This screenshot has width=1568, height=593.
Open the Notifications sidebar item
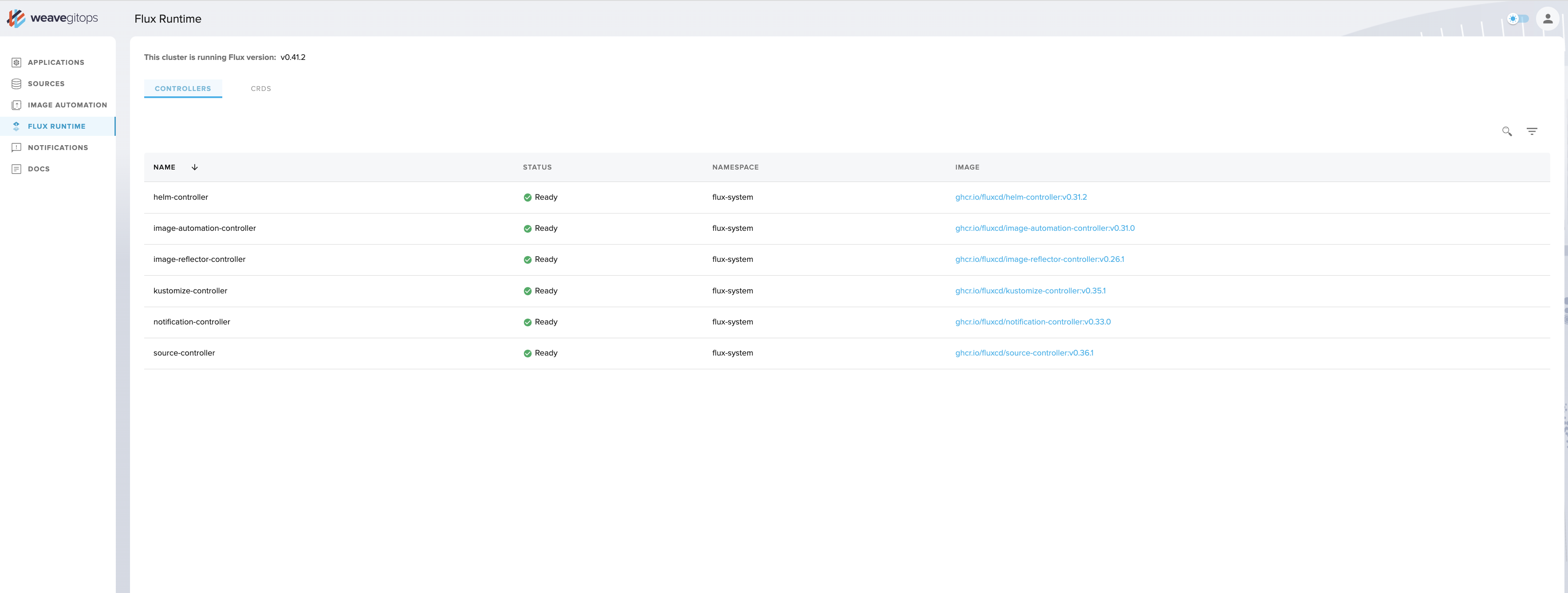point(57,147)
